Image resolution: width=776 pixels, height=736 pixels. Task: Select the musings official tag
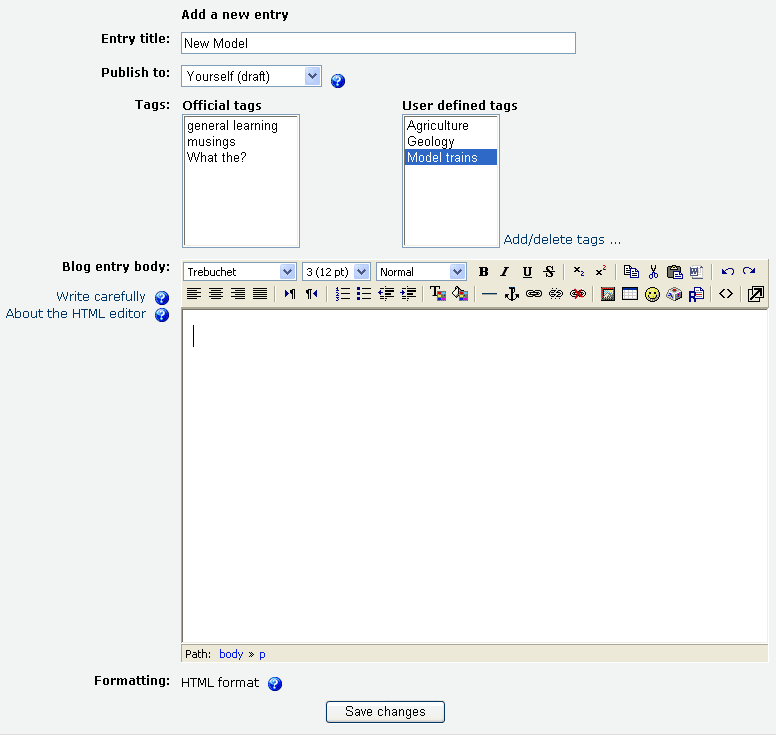pyautogui.click(x=211, y=142)
